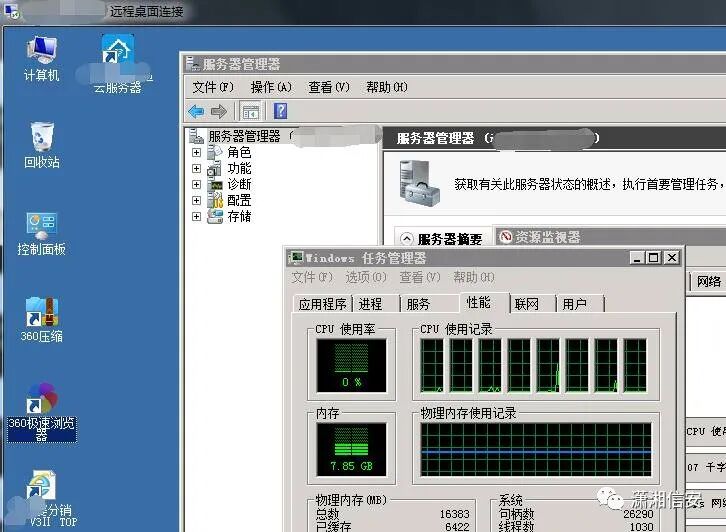Select 诊断 in the server tree
The width and height of the screenshot is (726, 532).
click(239, 184)
